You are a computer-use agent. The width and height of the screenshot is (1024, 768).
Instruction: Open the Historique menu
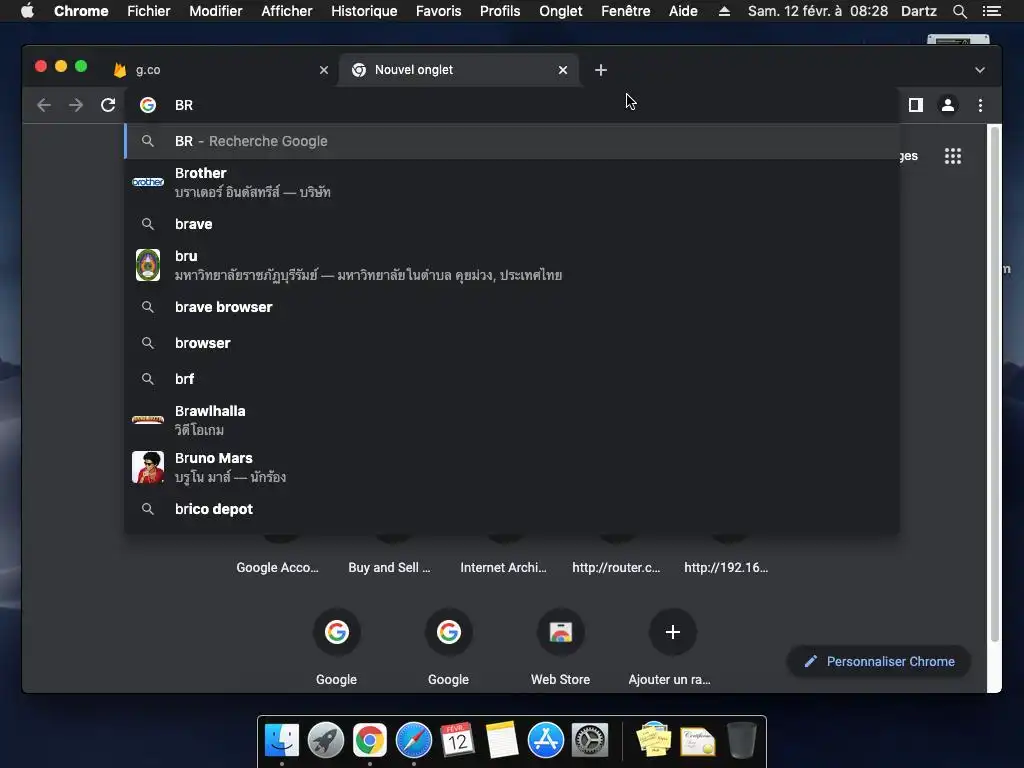tap(364, 11)
